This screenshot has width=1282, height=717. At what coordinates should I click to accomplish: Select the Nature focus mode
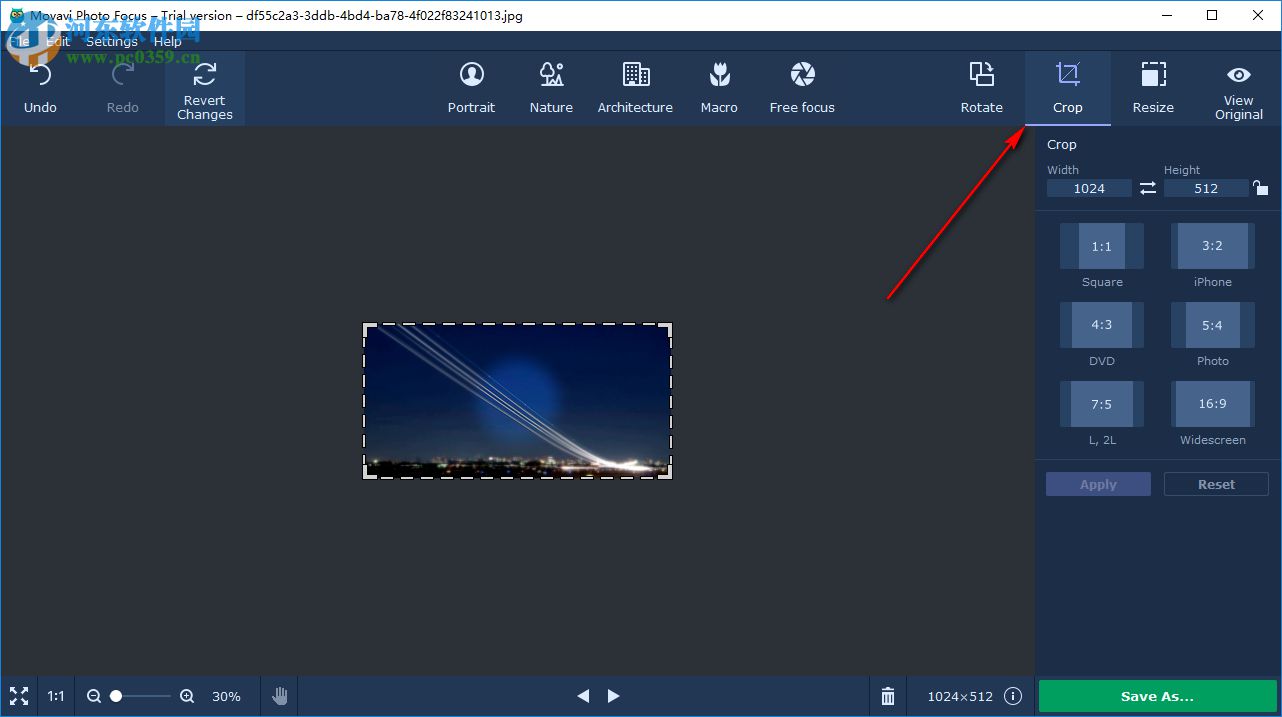tap(551, 88)
